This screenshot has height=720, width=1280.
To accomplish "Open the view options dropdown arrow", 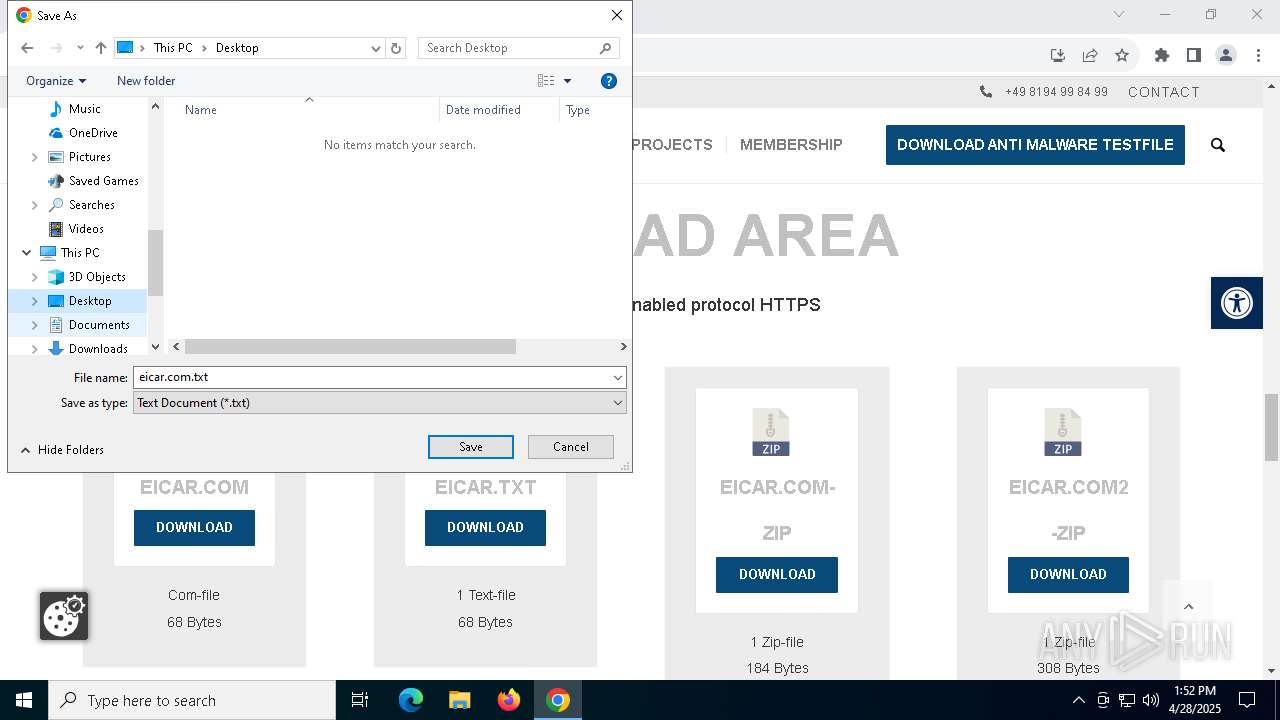I will click(x=568, y=81).
